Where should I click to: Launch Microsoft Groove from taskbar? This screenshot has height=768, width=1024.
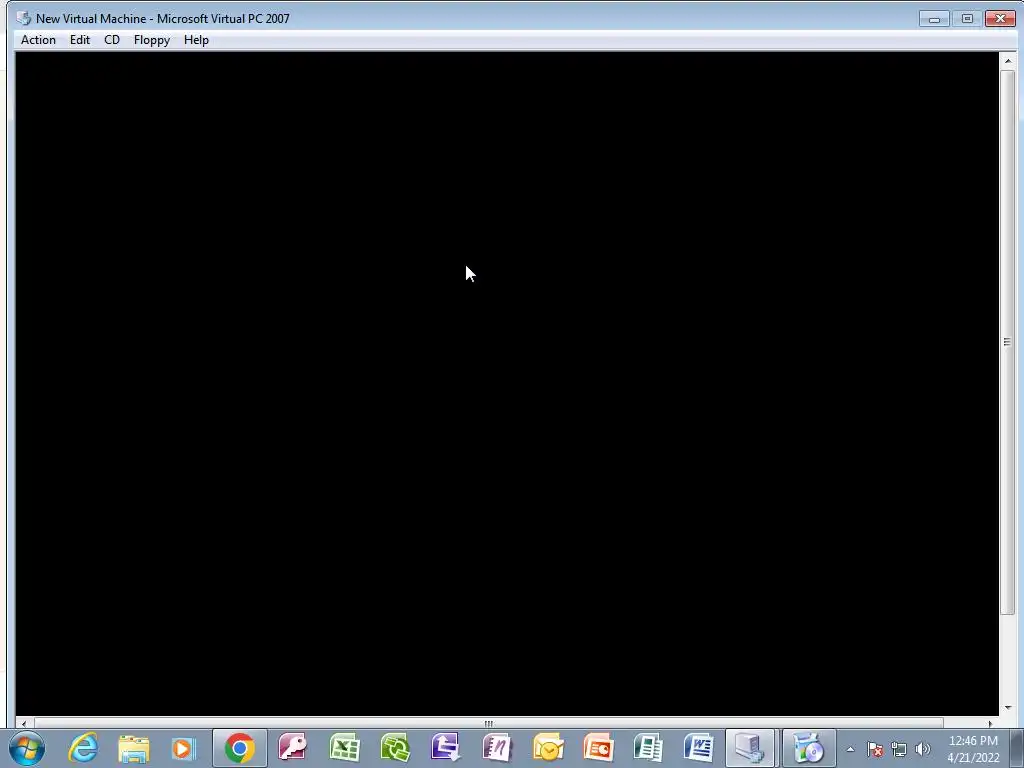point(395,748)
